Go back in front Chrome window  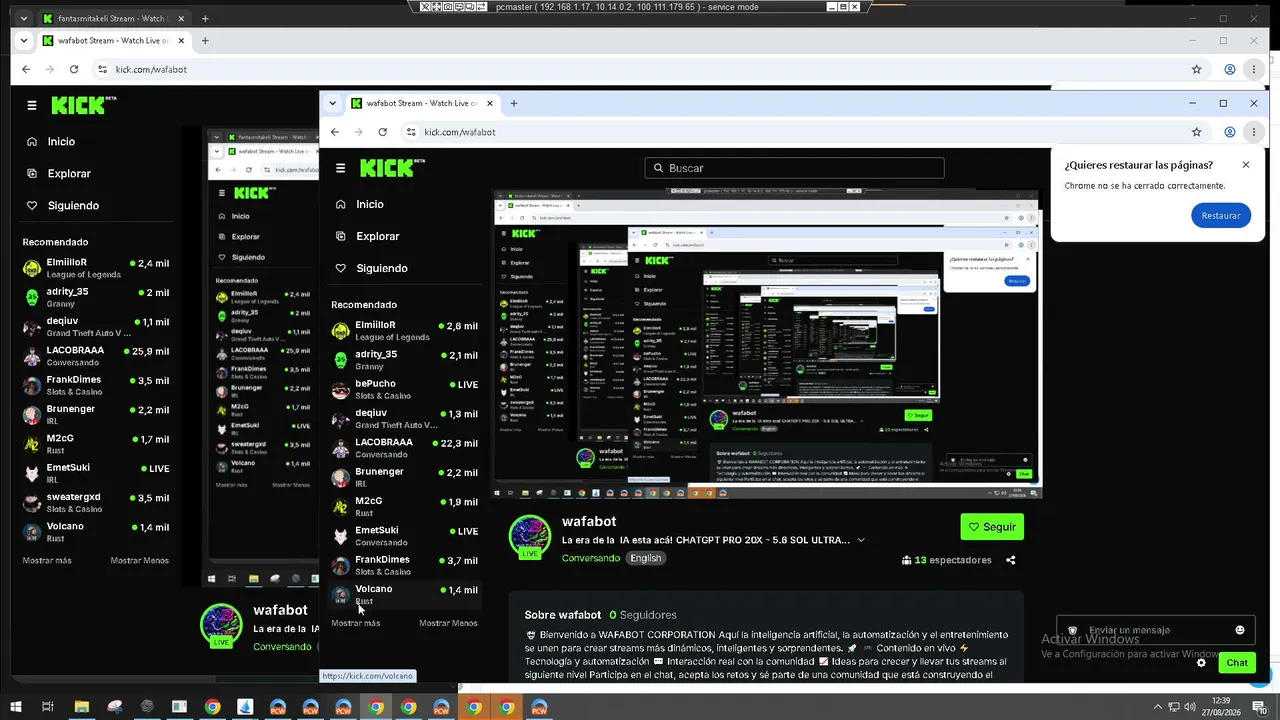click(x=335, y=132)
